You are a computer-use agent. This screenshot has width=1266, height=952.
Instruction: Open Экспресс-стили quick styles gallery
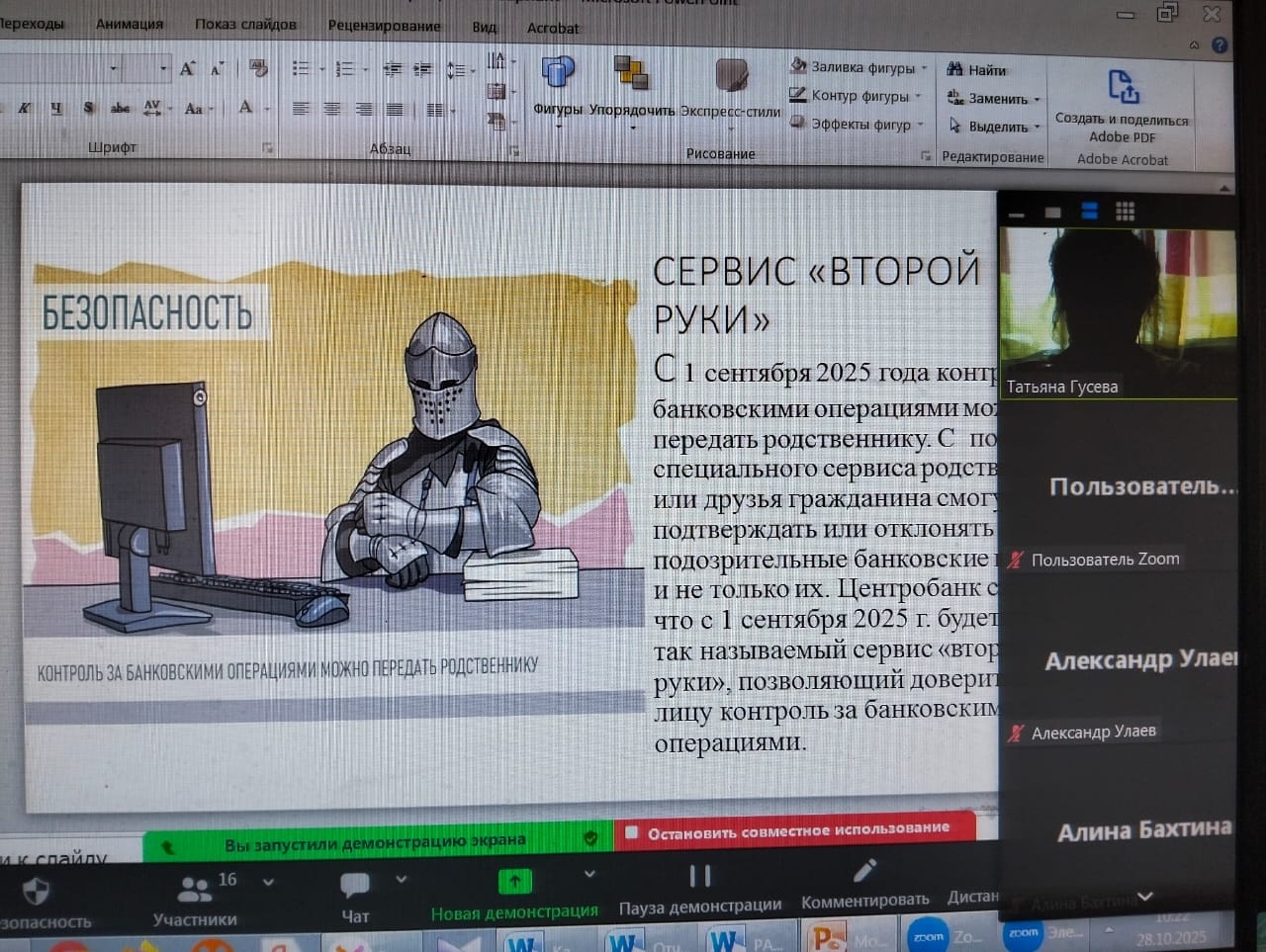click(731, 77)
